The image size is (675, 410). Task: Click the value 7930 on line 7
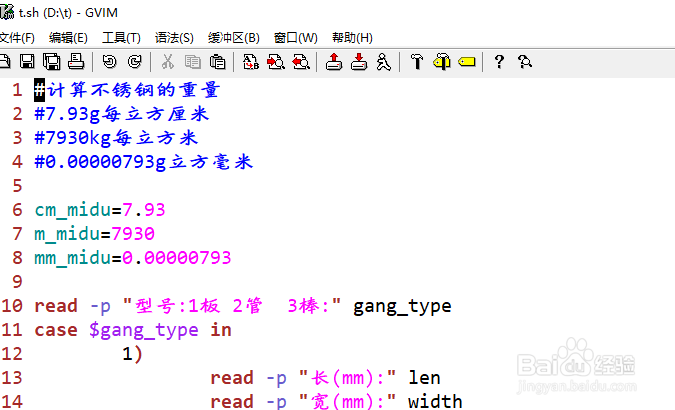[133, 234]
